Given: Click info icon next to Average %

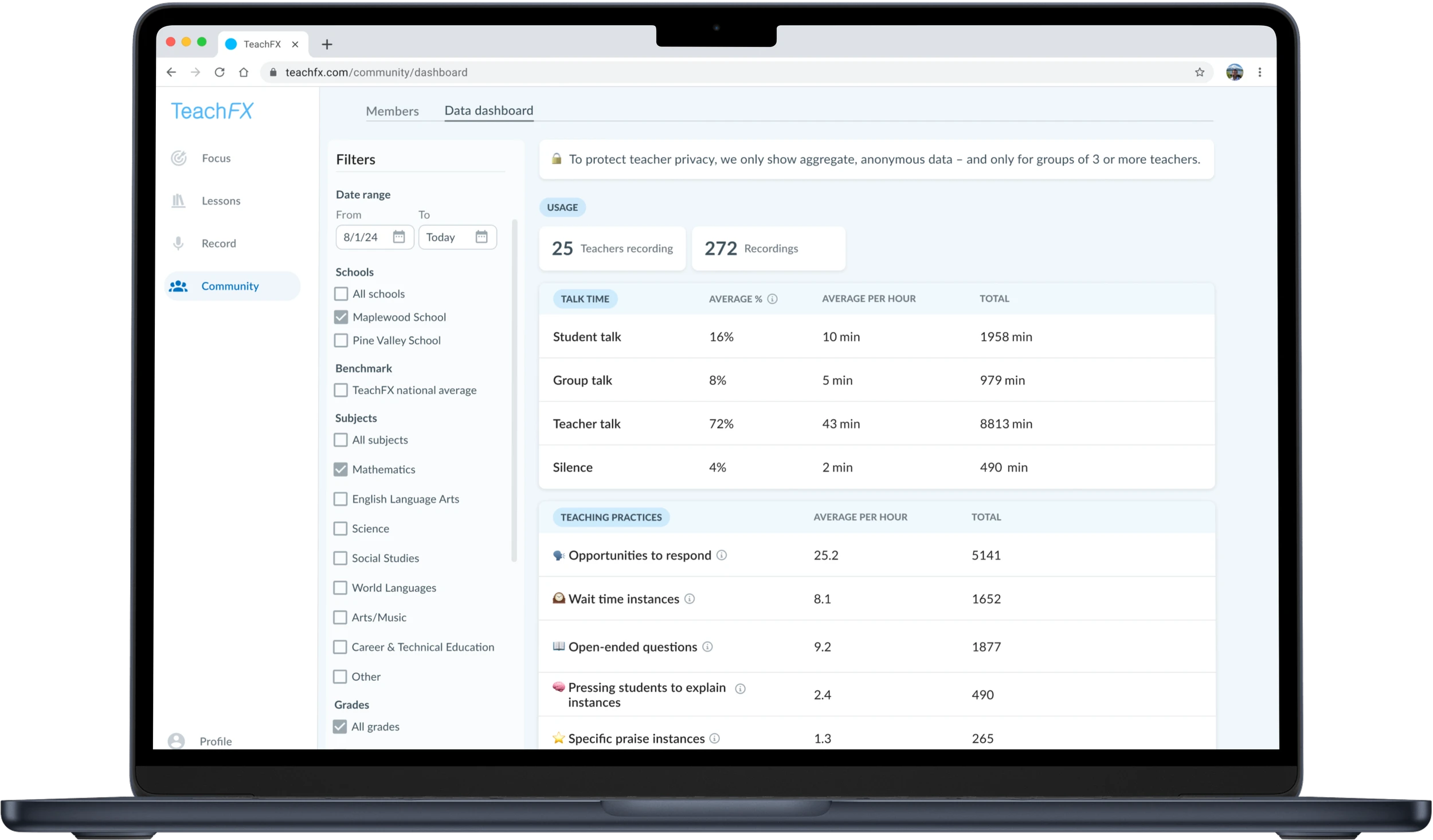Looking at the screenshot, I should [x=772, y=299].
